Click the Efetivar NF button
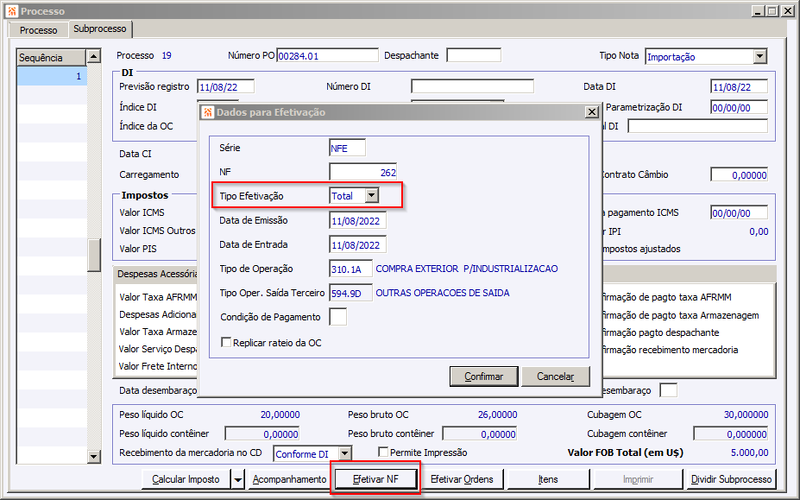 click(x=376, y=479)
